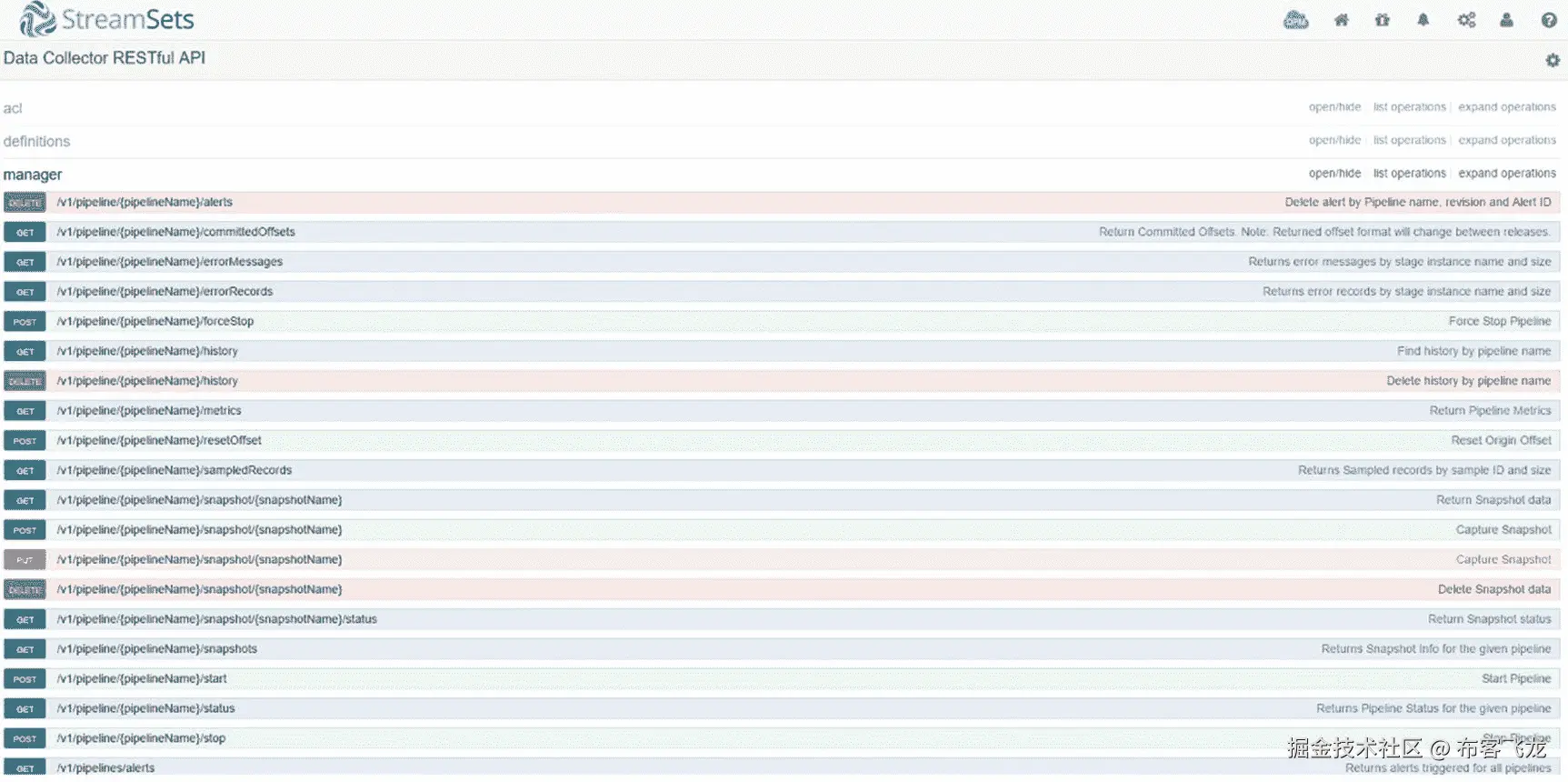Click the GET badge for errorRecords
Screen dimensions: 1568x782
[x=25, y=292]
